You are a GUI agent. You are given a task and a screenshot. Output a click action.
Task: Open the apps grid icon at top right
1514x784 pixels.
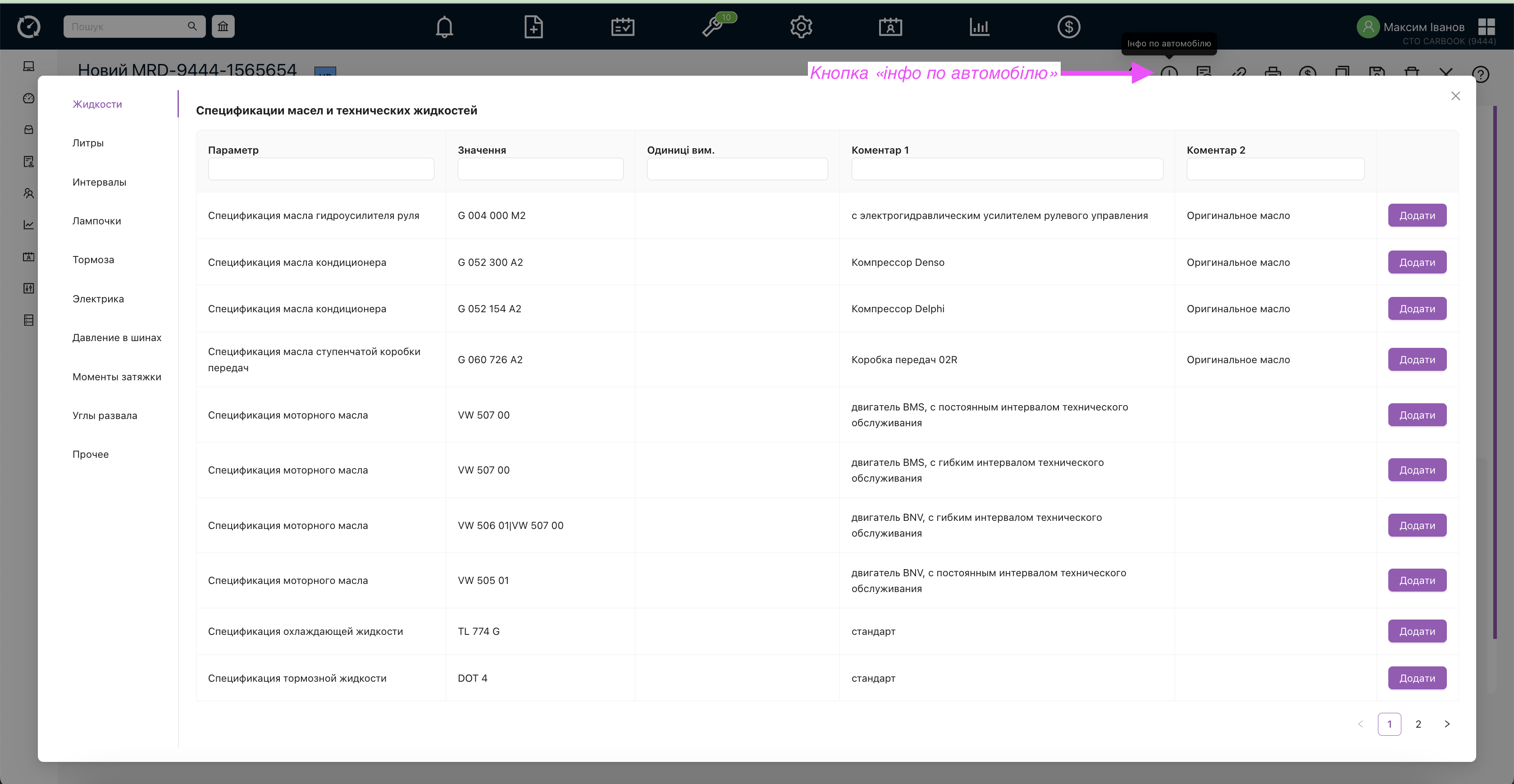[x=1487, y=27]
